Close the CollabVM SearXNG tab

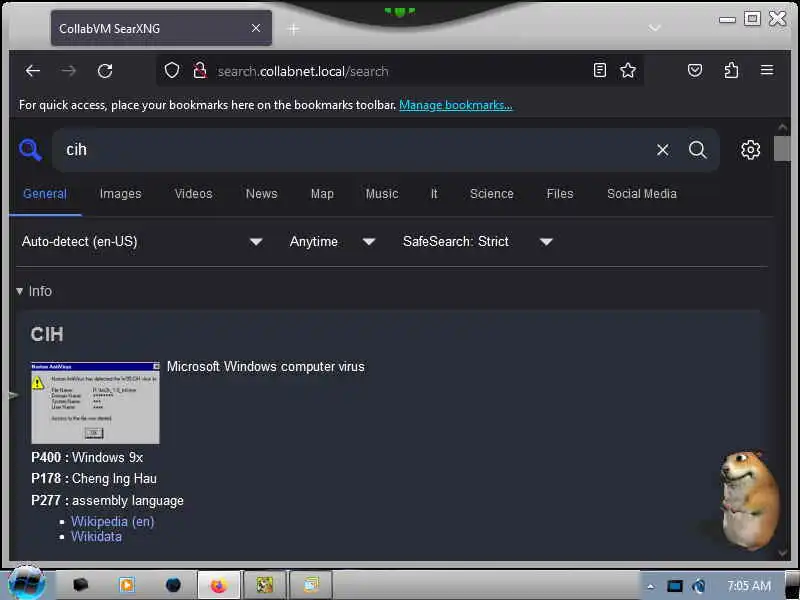coord(256,28)
